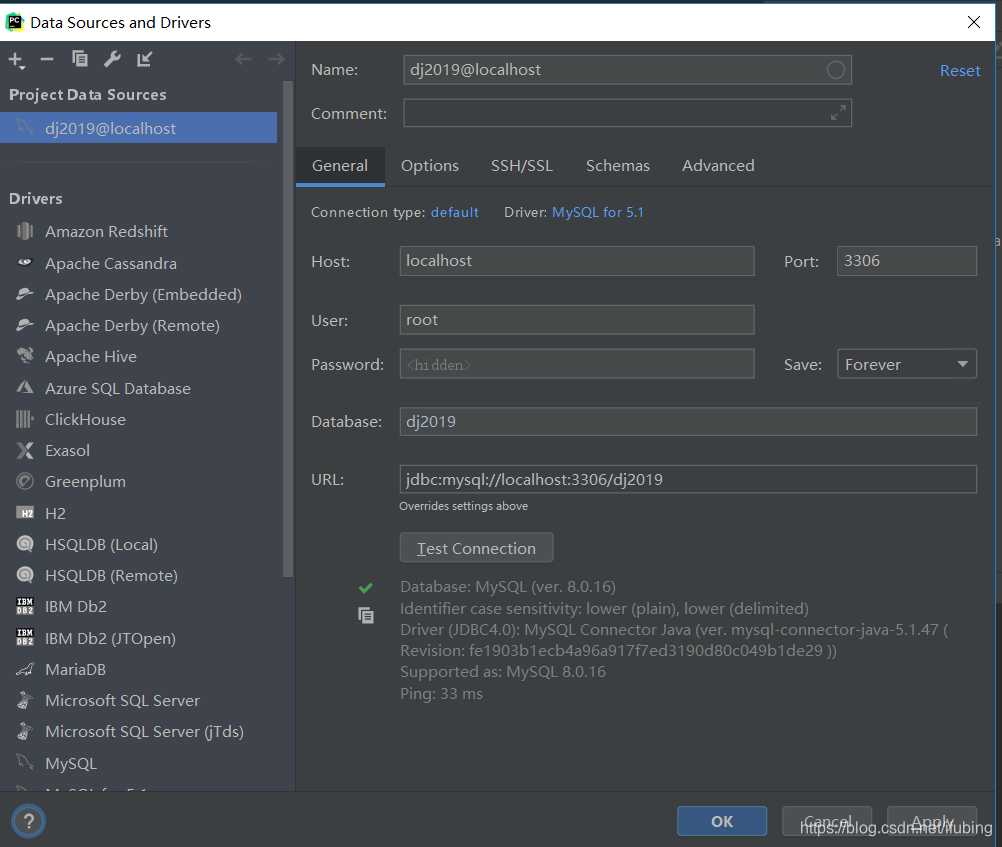
Task: Select the H2 driver
Action: pyautogui.click(x=139, y=513)
